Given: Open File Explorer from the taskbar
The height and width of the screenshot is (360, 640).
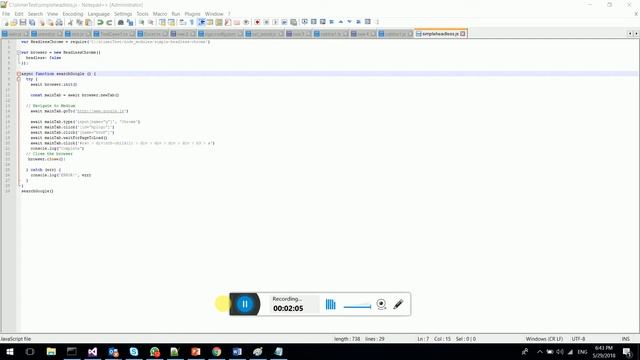Looking at the screenshot, I should click(51, 351).
